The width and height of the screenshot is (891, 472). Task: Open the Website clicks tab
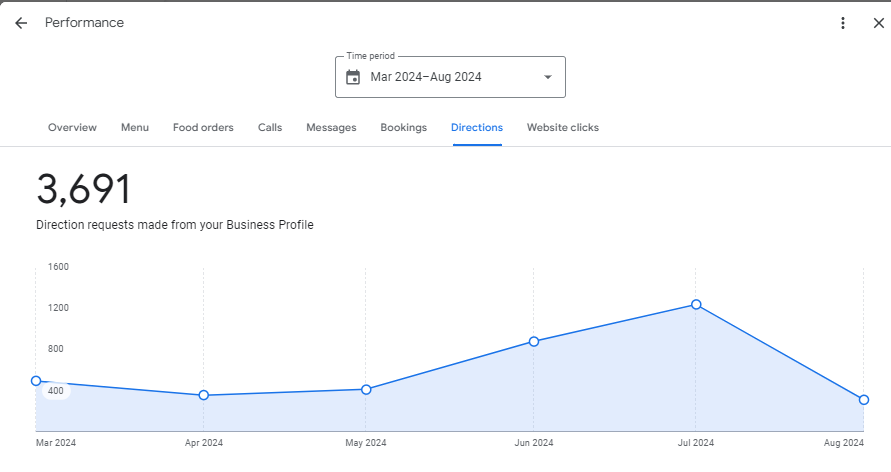pos(563,128)
